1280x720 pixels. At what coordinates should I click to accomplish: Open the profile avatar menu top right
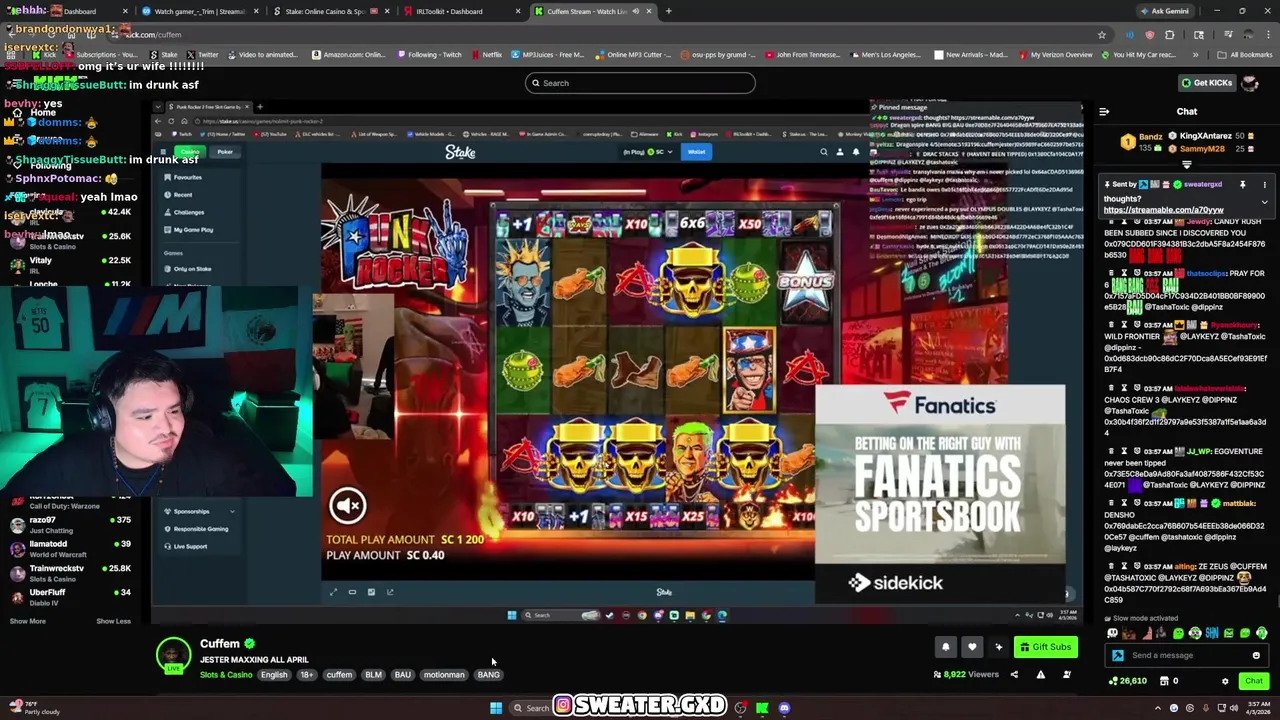pyautogui.click(x=1250, y=83)
